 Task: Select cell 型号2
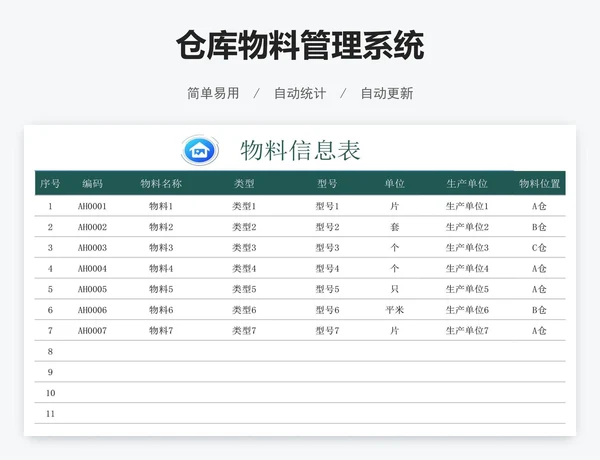click(x=327, y=227)
